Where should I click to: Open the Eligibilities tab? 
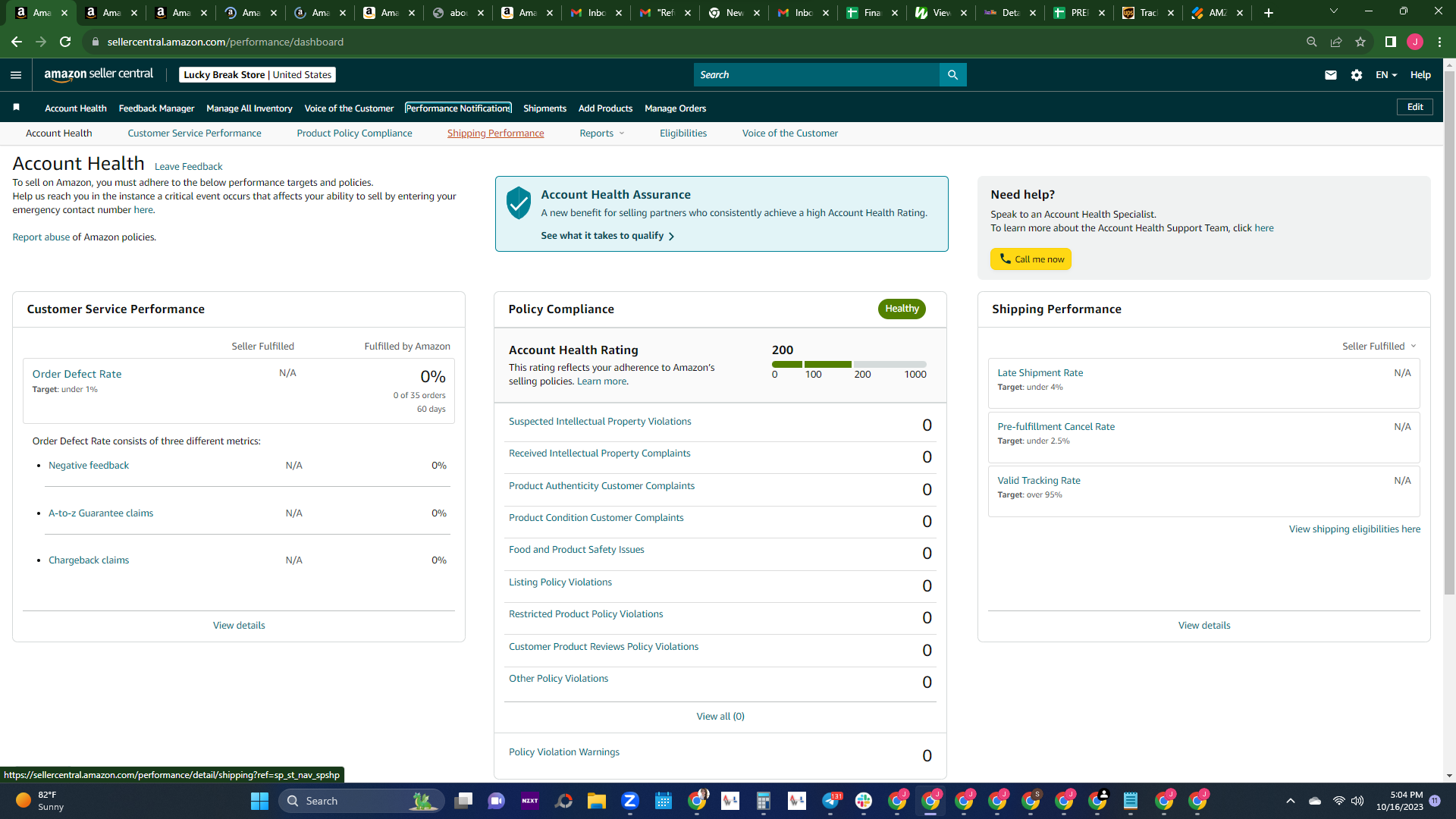(x=683, y=133)
